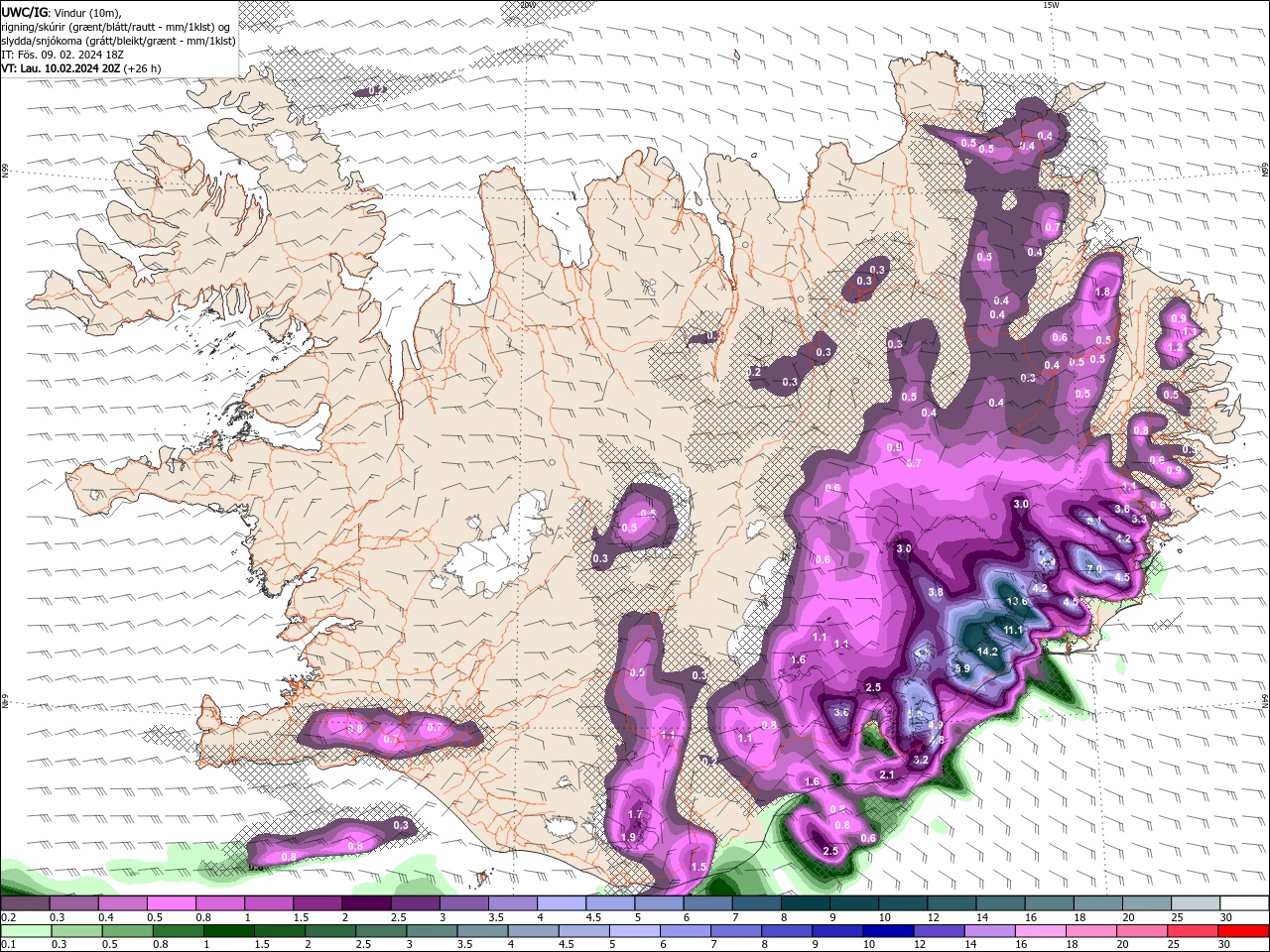Click the light violet 14 swatch in lower legend row
This screenshot has width=1270, height=952.
pyautogui.click(x=990, y=931)
